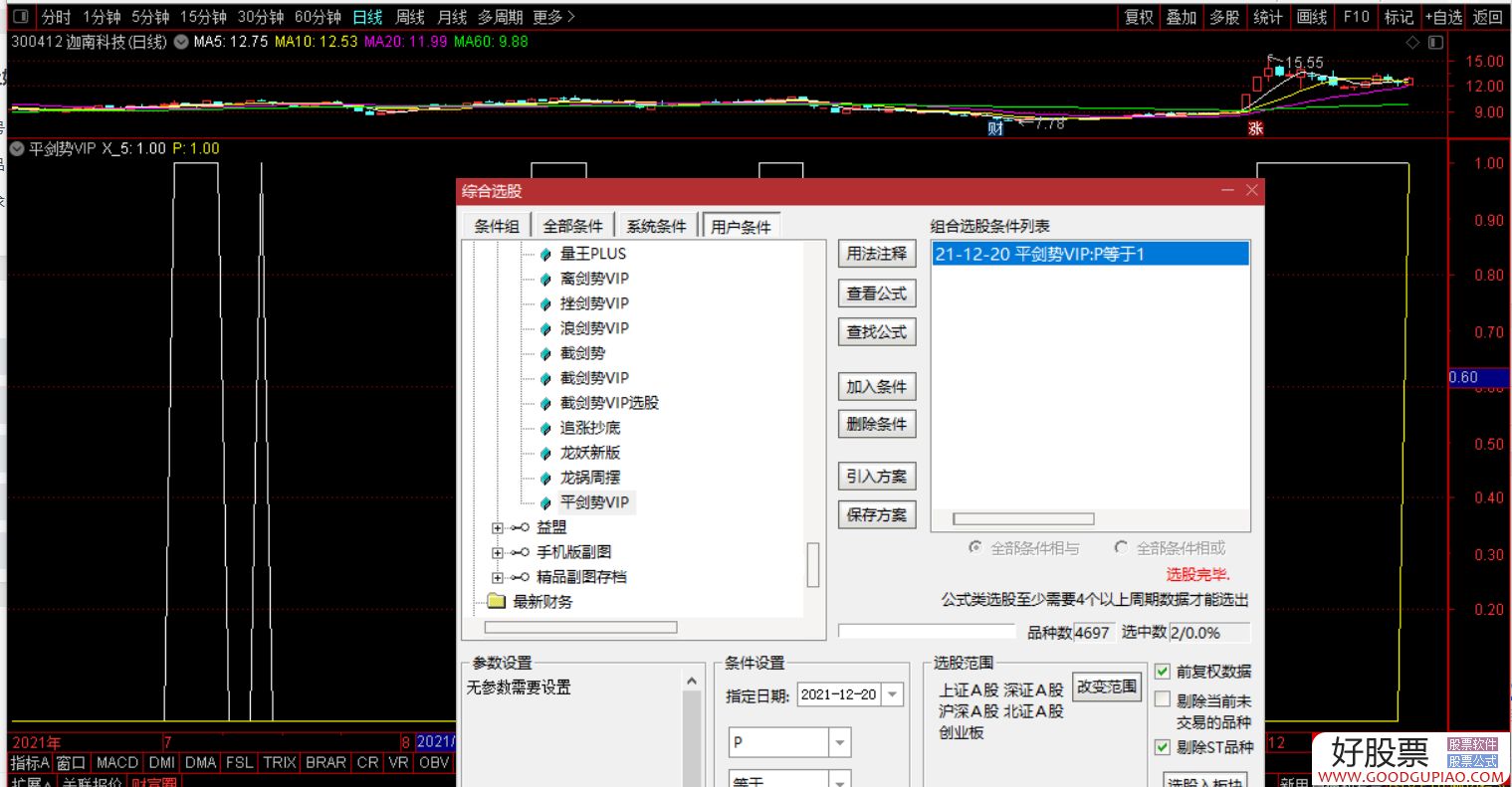Image resolution: width=1512 pixels, height=787 pixels.
Task: Click the red 涨 marker on the chart
Action: pyautogui.click(x=1255, y=128)
